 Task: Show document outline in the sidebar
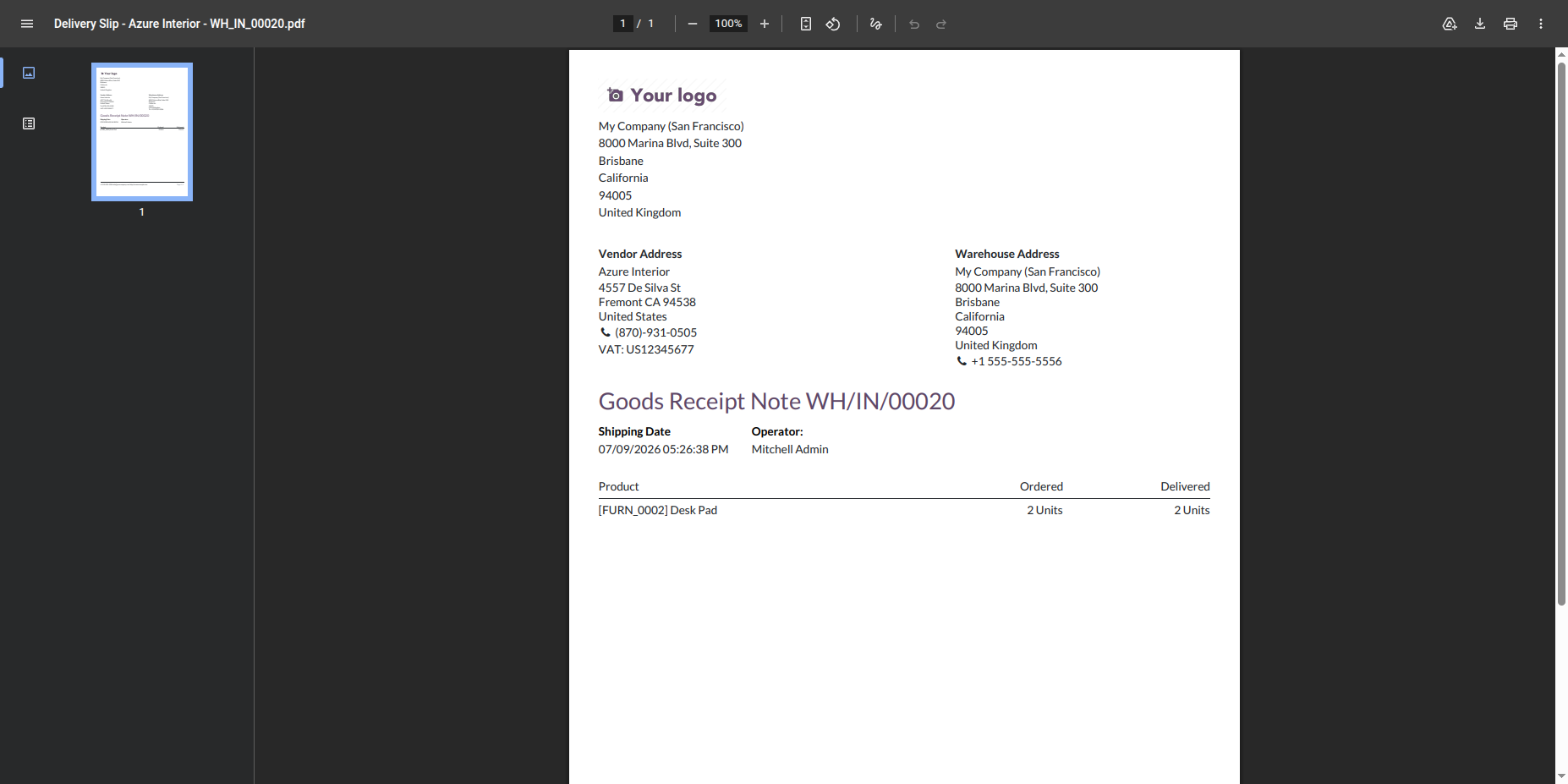pos(29,123)
